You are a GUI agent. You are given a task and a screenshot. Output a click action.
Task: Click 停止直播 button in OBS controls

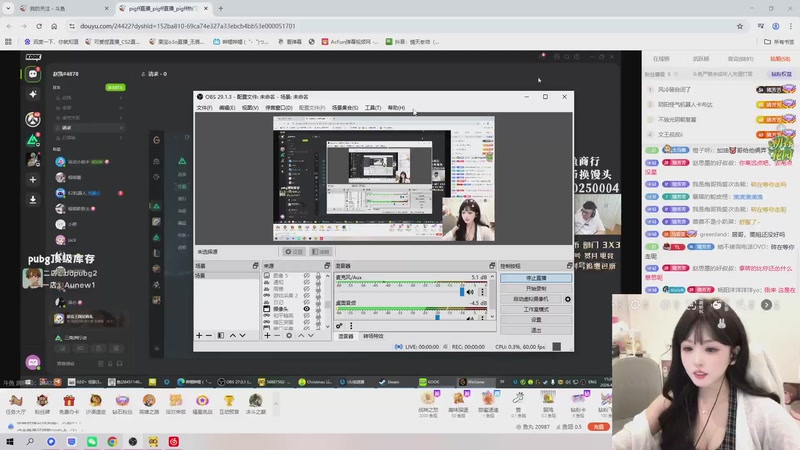pyautogui.click(x=536, y=278)
